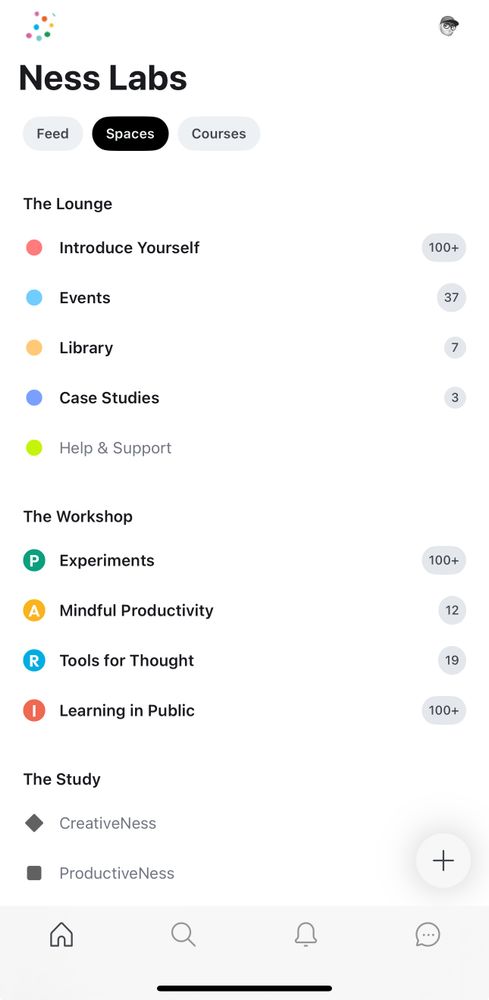Open the Mindful Productivity space
The image size is (489, 1000).
coord(245,610)
